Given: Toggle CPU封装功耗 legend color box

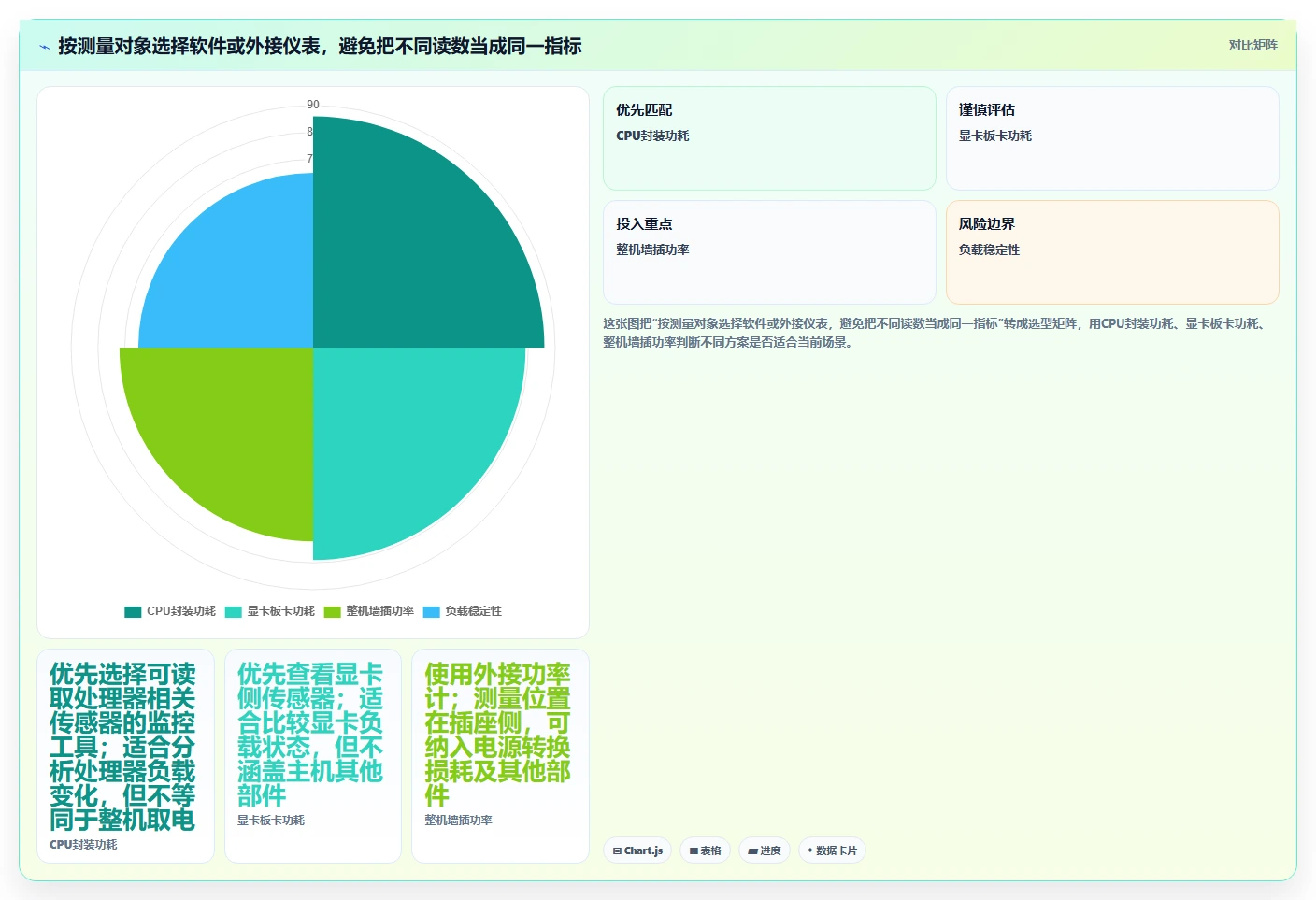Looking at the screenshot, I should pyautogui.click(x=133, y=611).
